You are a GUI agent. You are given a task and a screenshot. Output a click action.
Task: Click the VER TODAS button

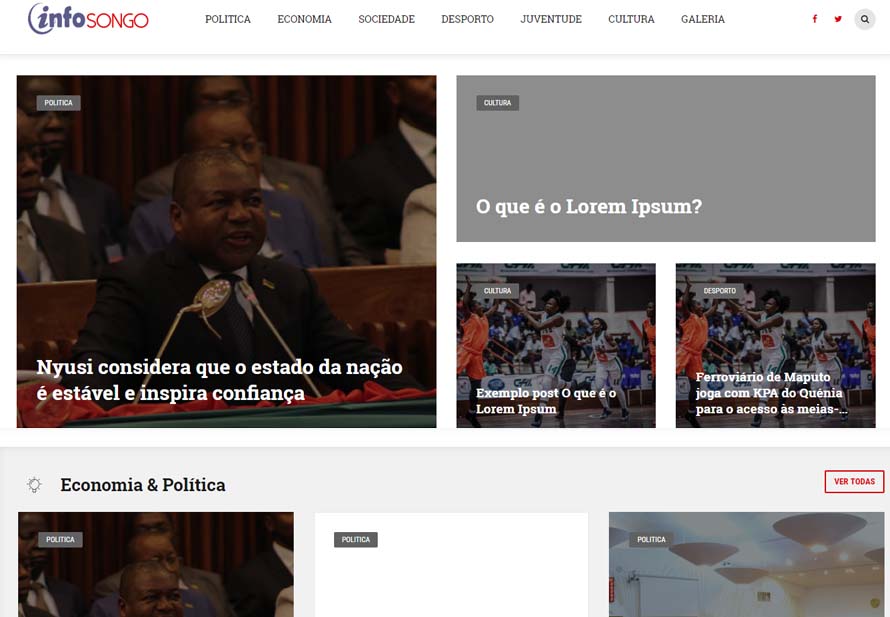(x=854, y=481)
